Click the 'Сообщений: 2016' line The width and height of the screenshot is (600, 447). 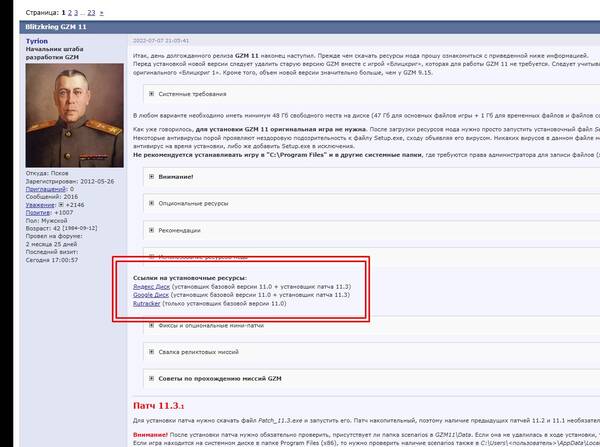pos(52,197)
